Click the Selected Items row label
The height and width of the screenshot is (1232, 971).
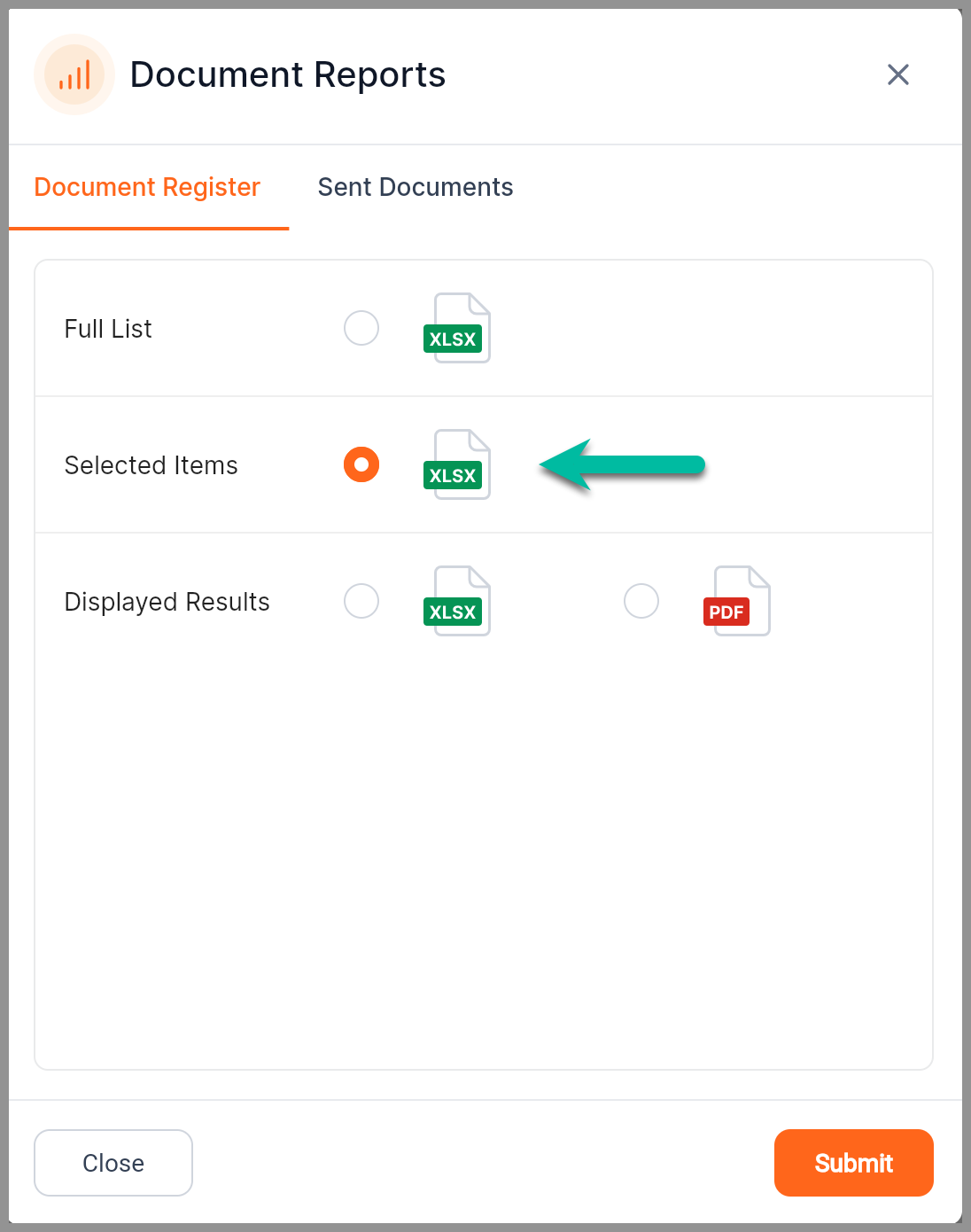pyautogui.click(x=151, y=465)
